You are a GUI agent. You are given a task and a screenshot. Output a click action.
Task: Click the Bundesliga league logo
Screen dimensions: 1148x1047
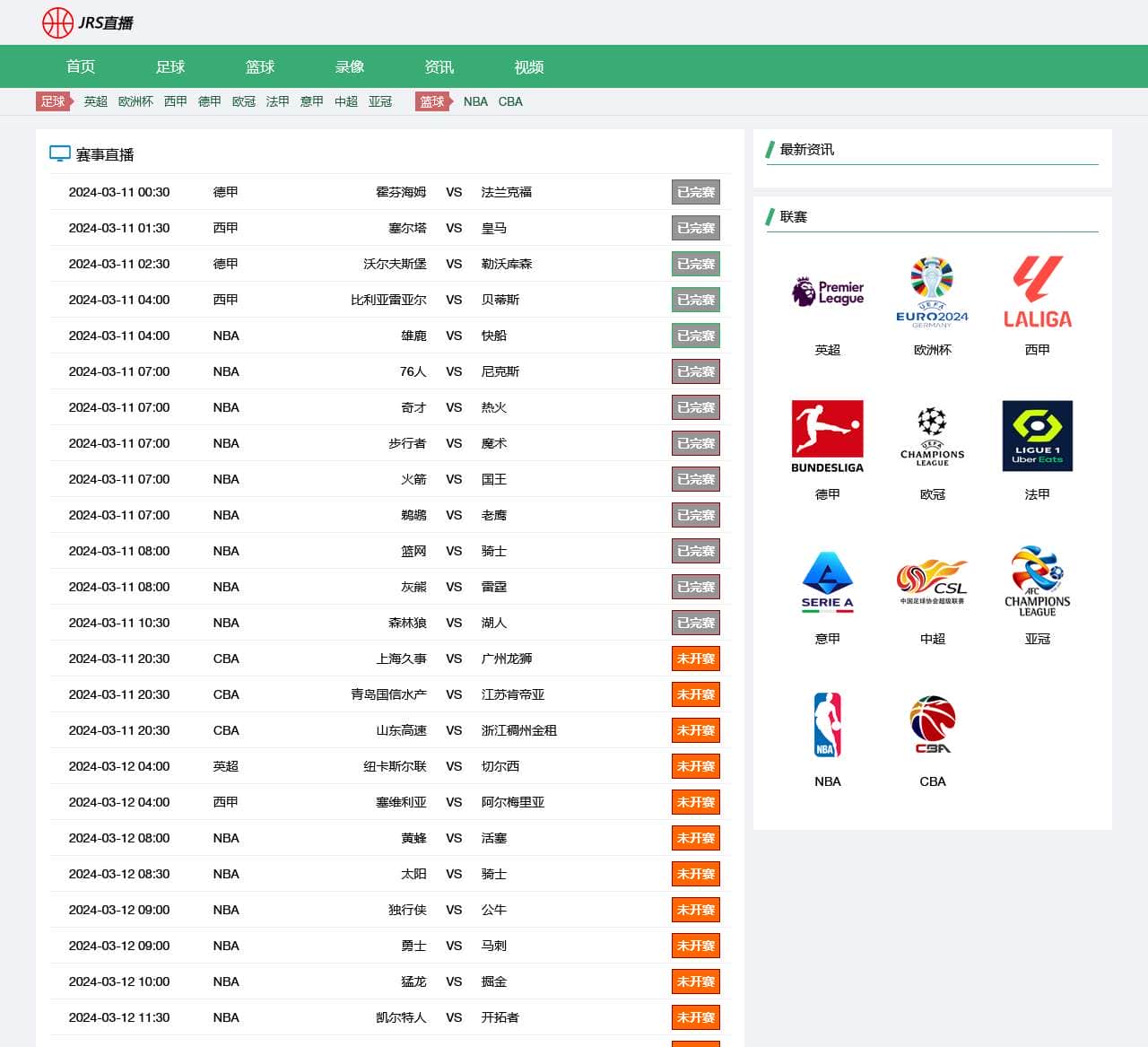point(827,437)
